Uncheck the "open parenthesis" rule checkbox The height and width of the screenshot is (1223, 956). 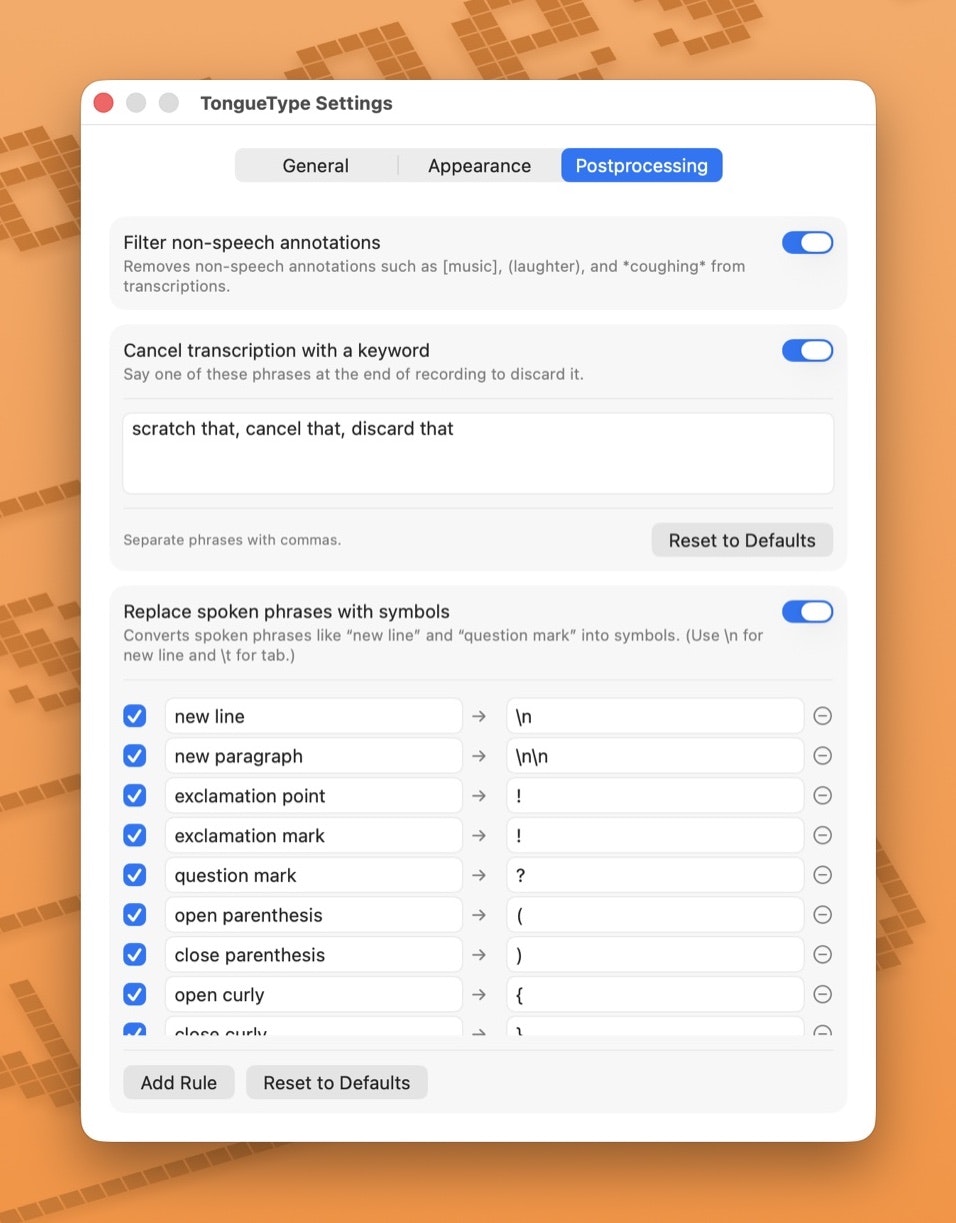pyautogui.click(x=135, y=915)
